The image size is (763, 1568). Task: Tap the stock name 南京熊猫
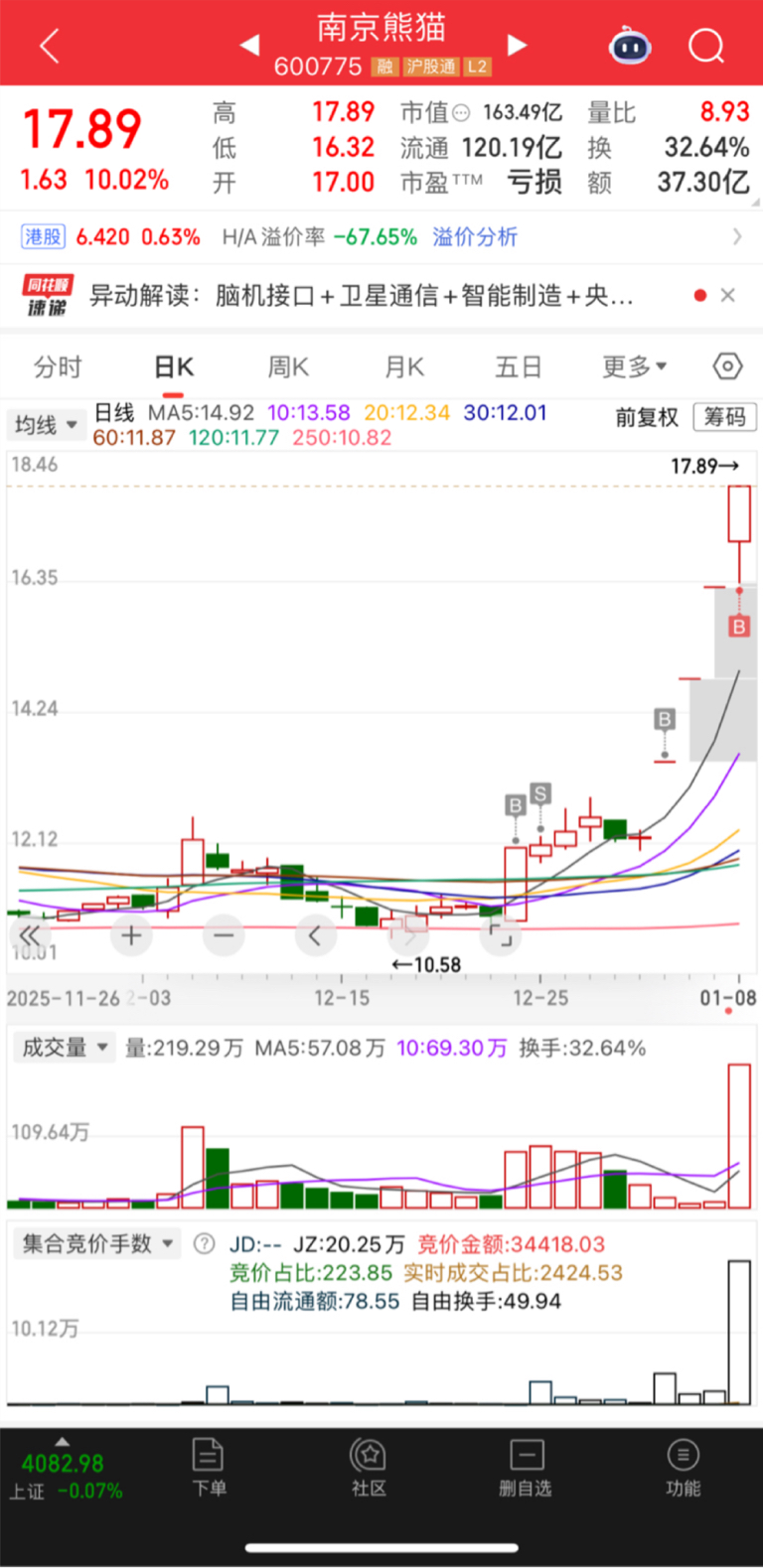pos(381,28)
